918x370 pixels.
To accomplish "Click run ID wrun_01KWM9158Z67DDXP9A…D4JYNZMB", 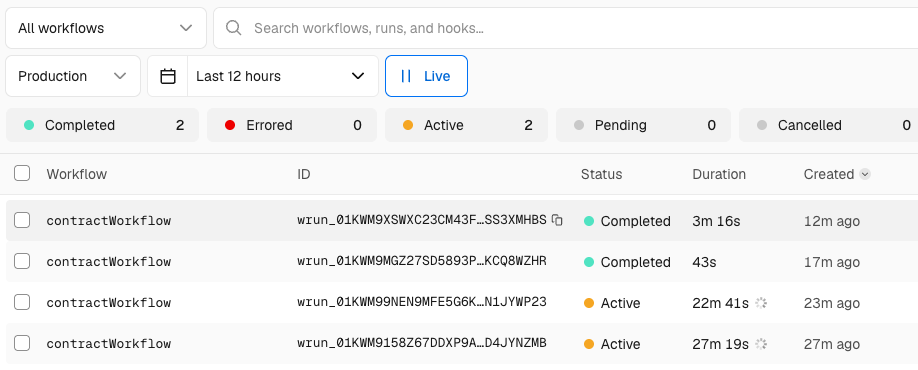I will pyautogui.click(x=422, y=343).
